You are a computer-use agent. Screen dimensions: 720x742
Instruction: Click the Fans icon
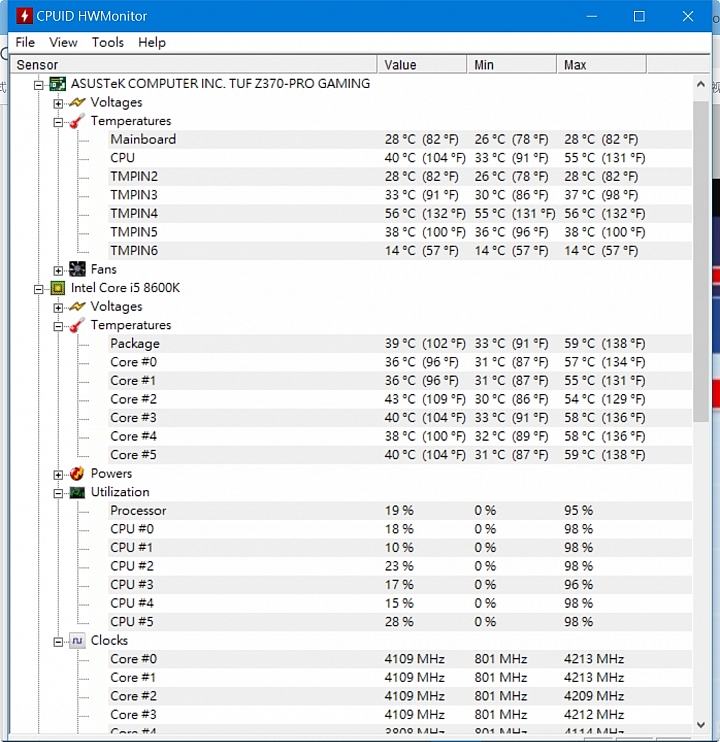click(77, 269)
